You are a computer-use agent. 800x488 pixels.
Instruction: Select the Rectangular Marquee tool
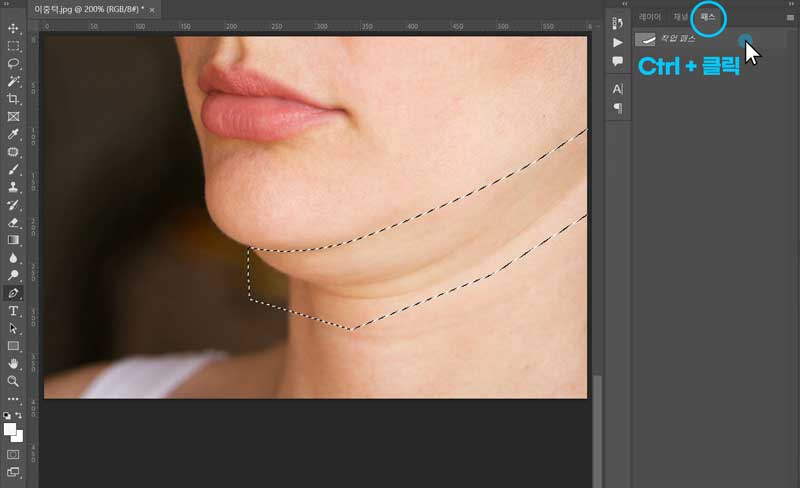[13, 46]
